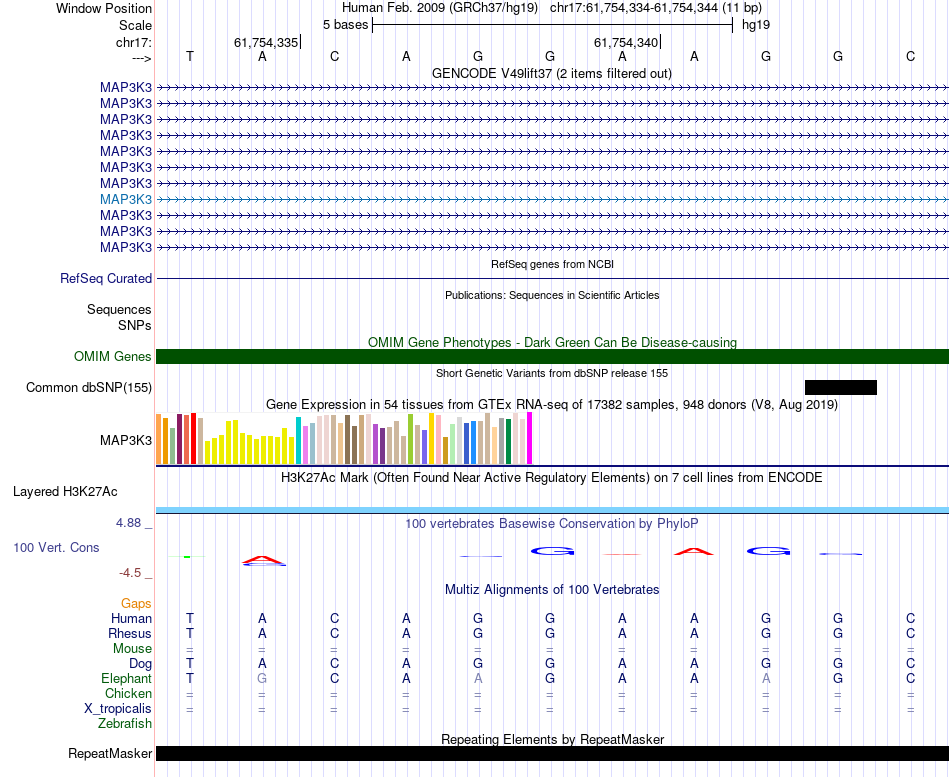The width and height of the screenshot is (950, 777).
Task: Click the 4.88 PhyloP upper limit value
Action: [128, 523]
